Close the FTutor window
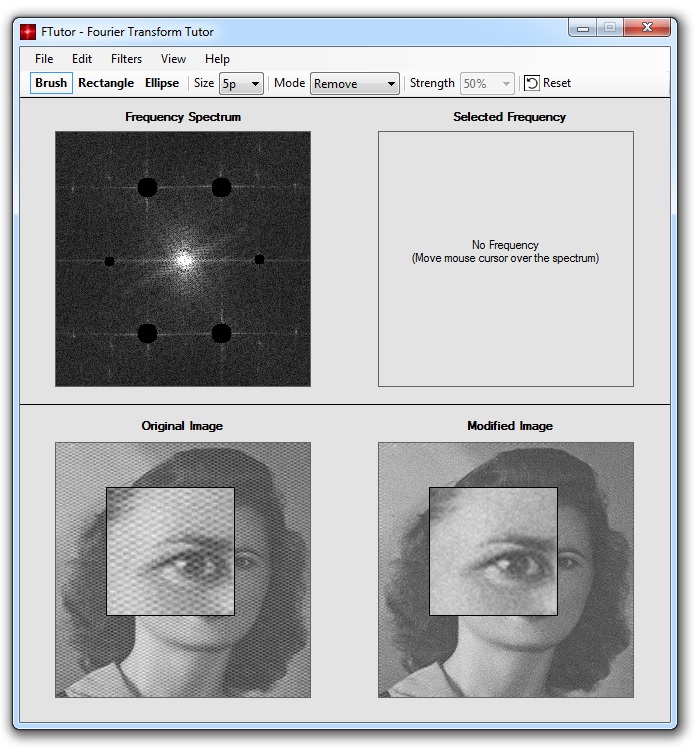The height and width of the screenshot is (750, 695). [647, 28]
